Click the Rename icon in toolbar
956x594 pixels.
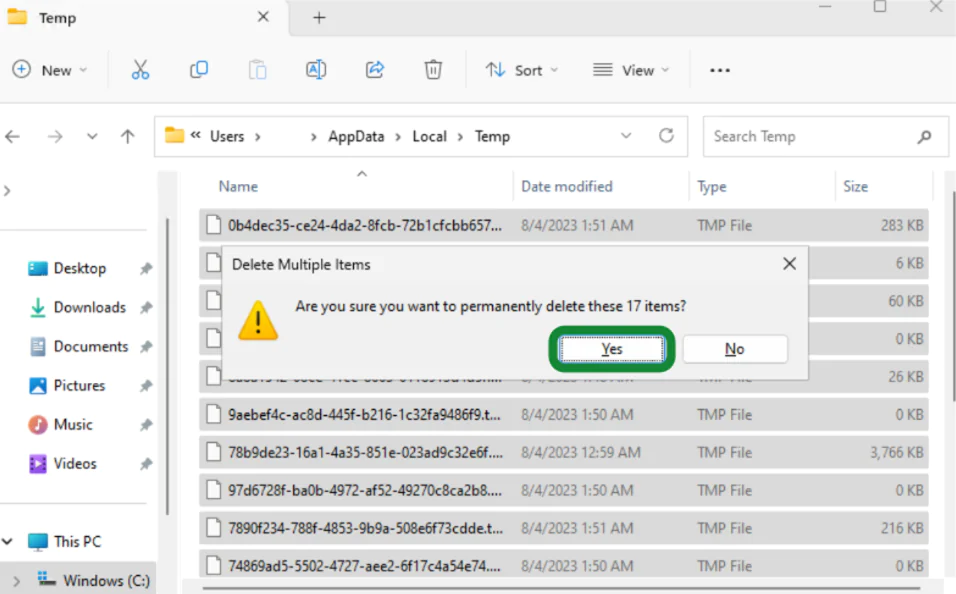[316, 70]
